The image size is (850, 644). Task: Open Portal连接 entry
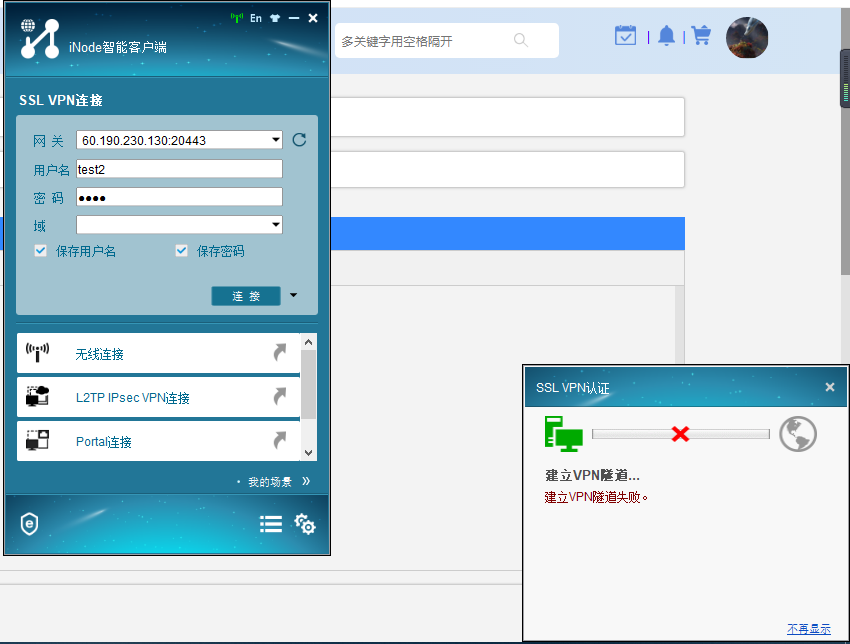(158, 441)
